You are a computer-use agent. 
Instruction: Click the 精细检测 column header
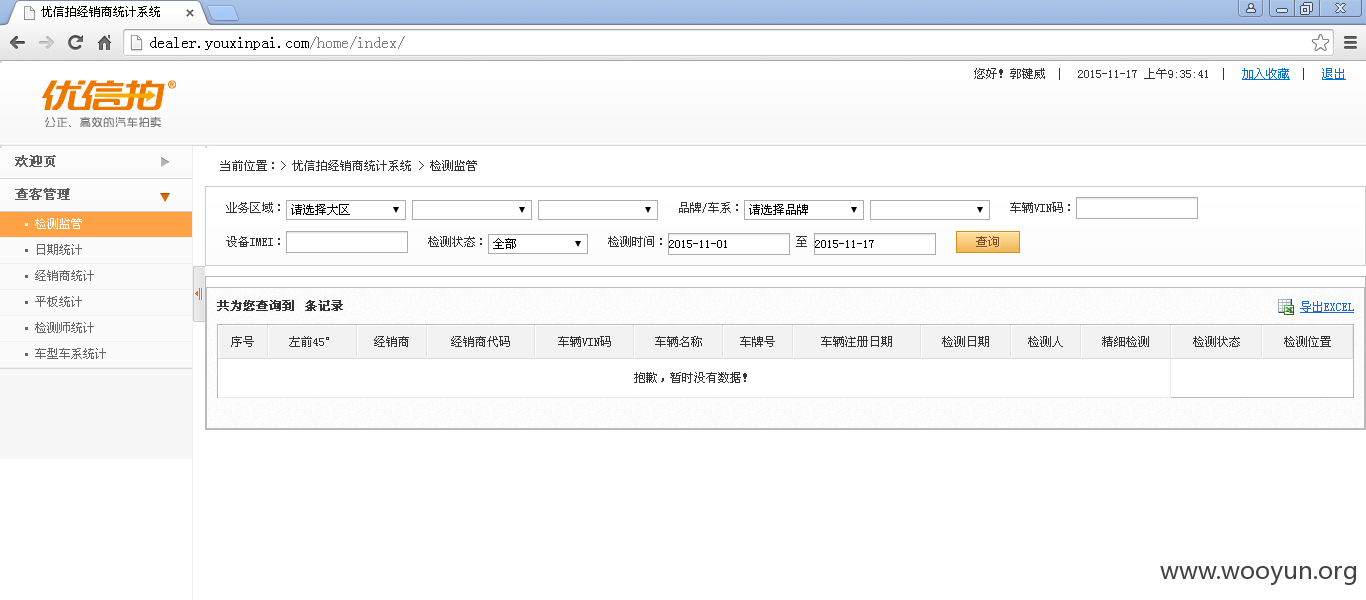coord(1126,342)
